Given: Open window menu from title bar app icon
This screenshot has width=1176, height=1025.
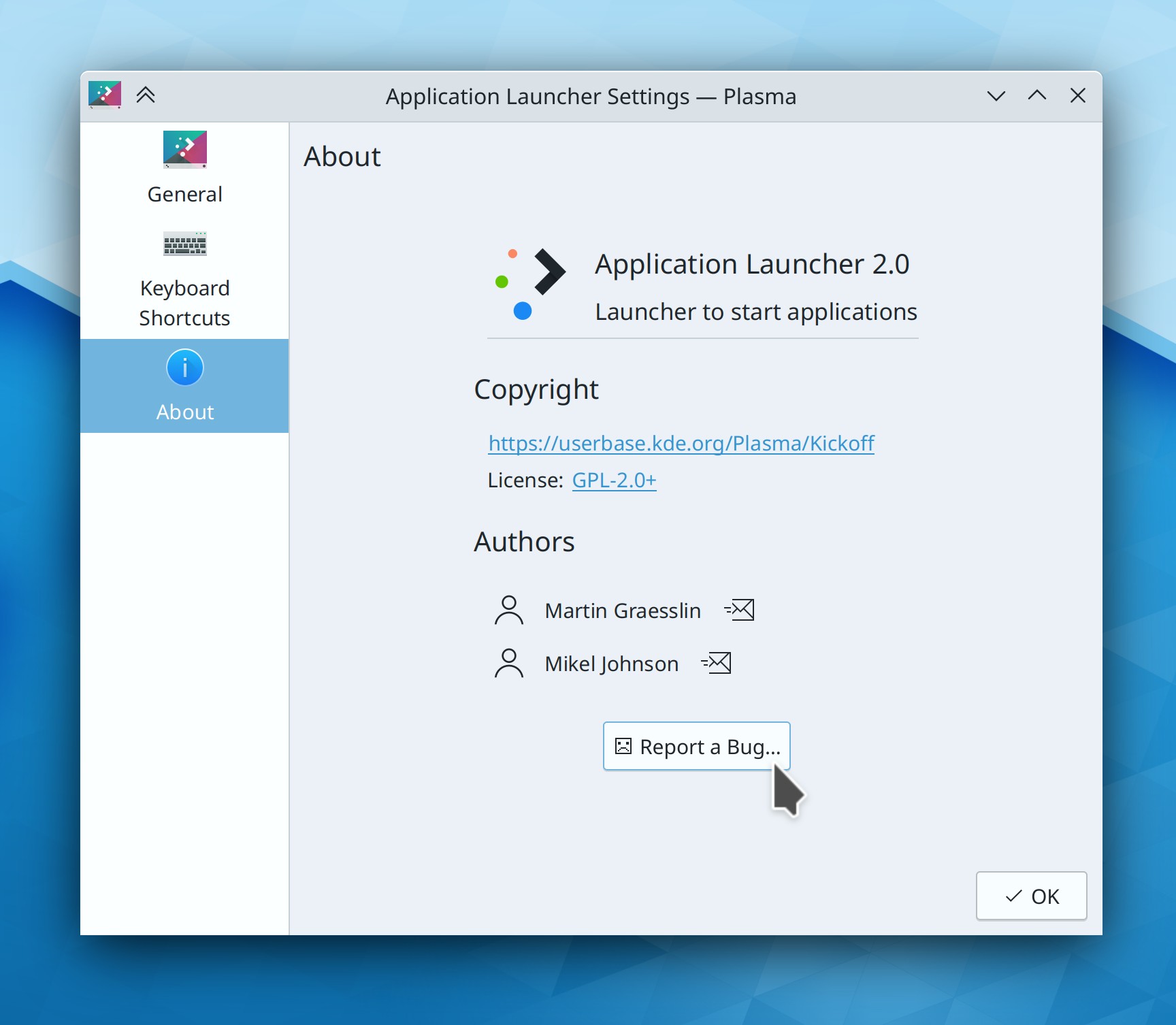Looking at the screenshot, I should click(105, 95).
